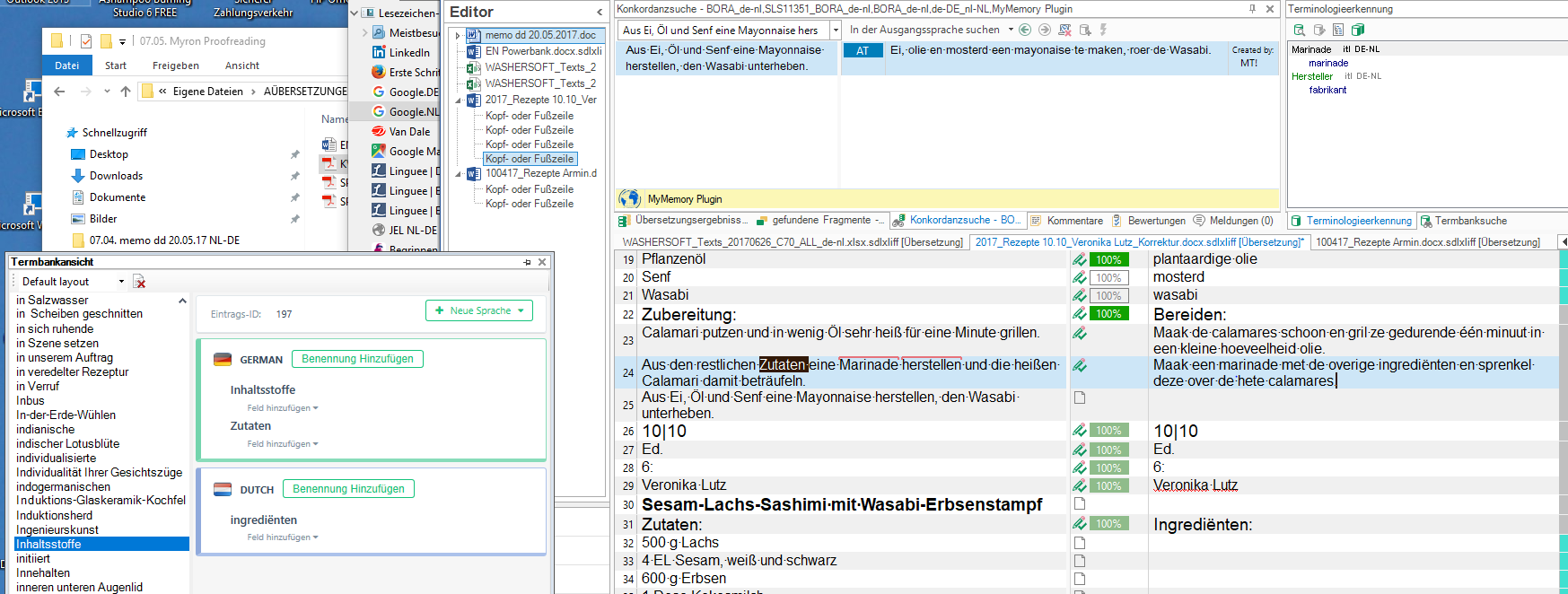This screenshot has height=594, width=1568.
Task: Click the scroll-up arrow of the term list
Action: click(183, 301)
